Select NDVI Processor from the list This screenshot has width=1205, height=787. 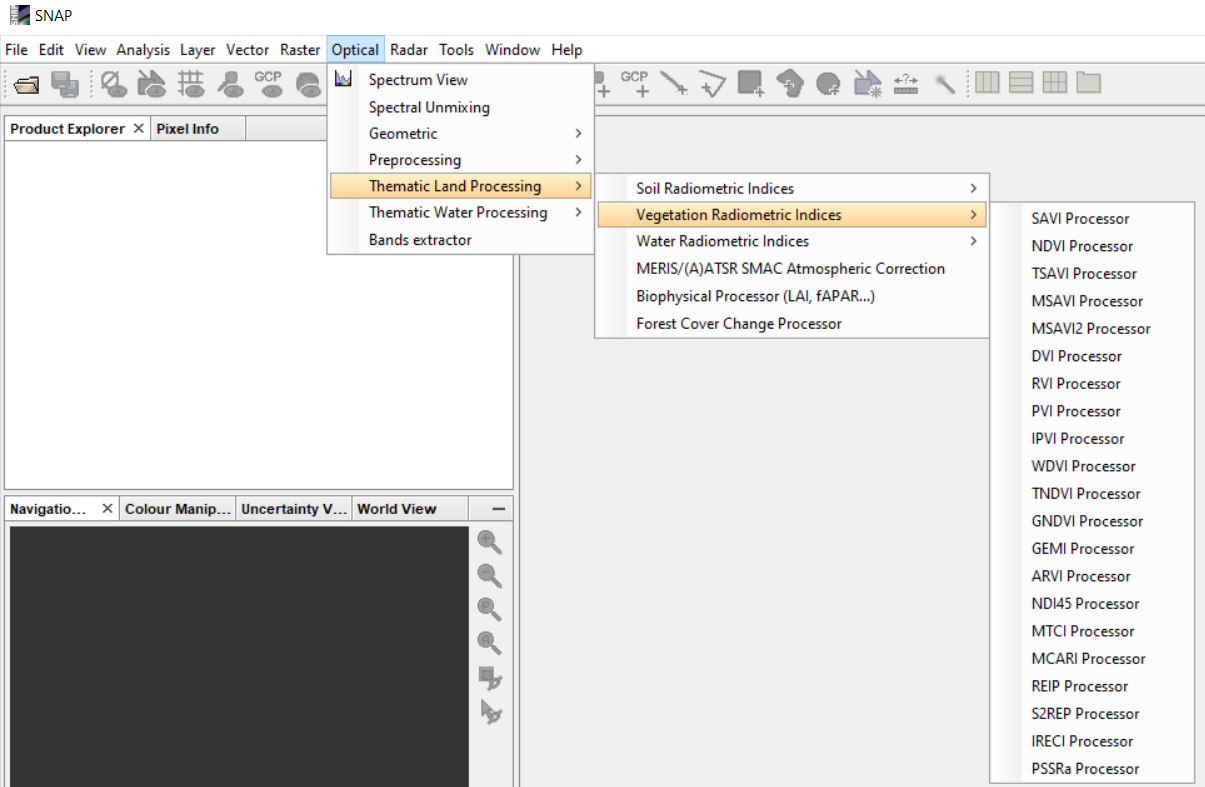pos(1082,246)
